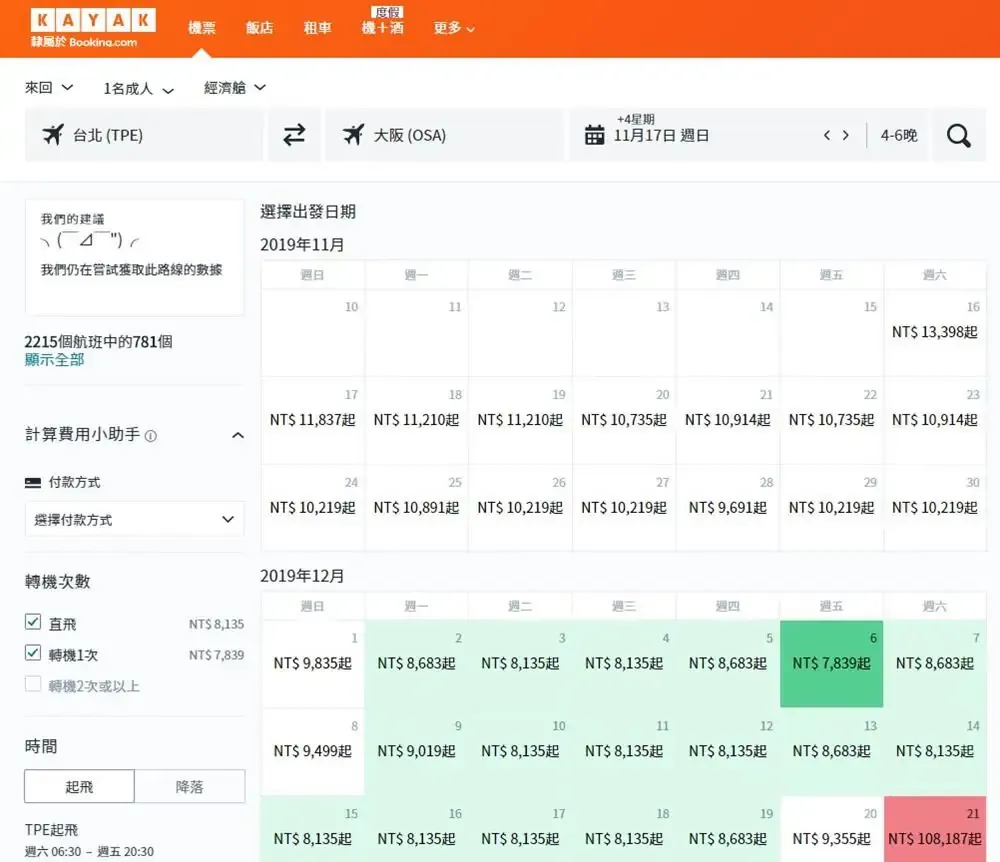The height and width of the screenshot is (862, 1000).
Task: Expand the 選擇付款方式 dropdown
Action: pyautogui.click(x=134, y=520)
